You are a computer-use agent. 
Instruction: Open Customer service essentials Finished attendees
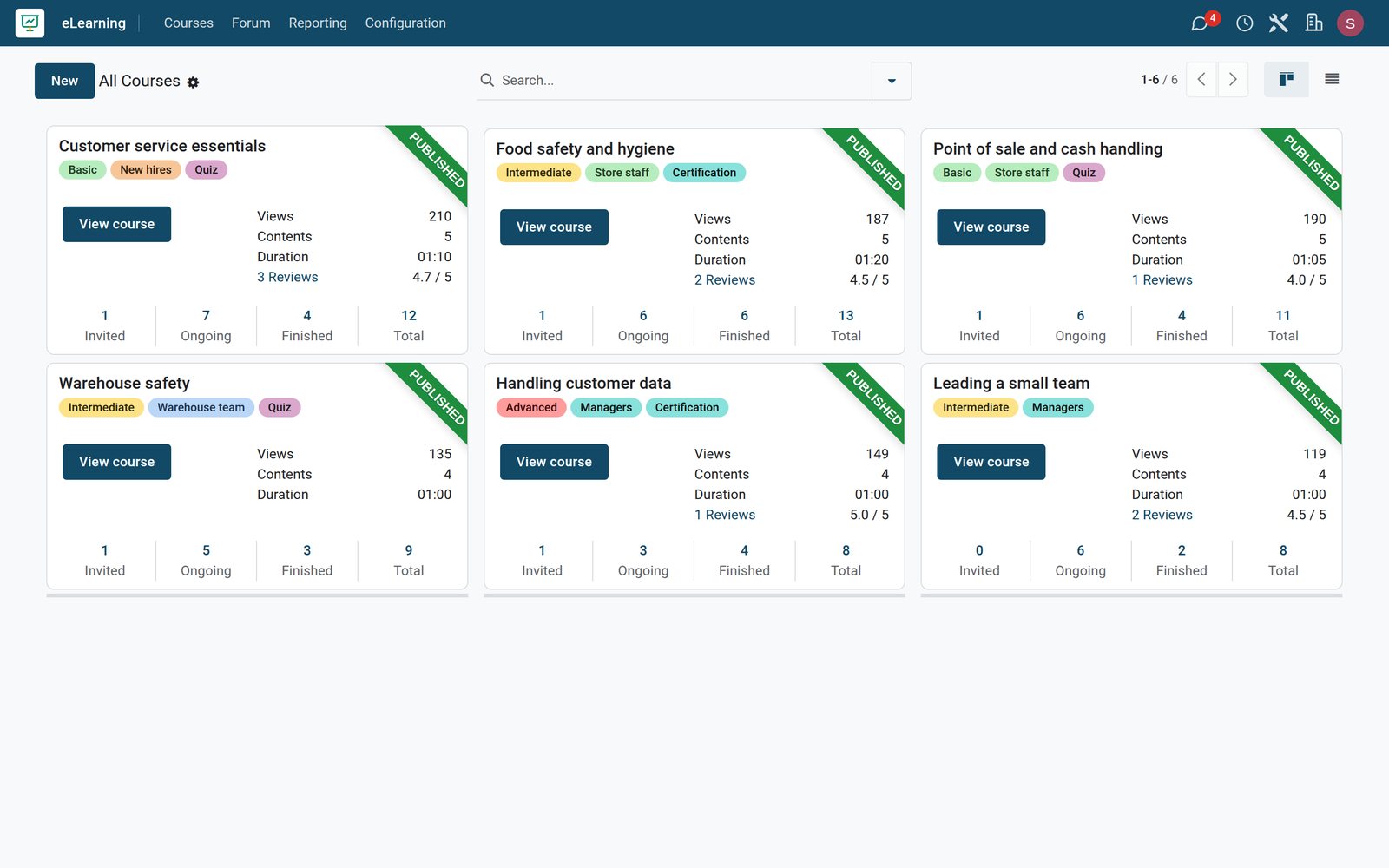point(307,325)
